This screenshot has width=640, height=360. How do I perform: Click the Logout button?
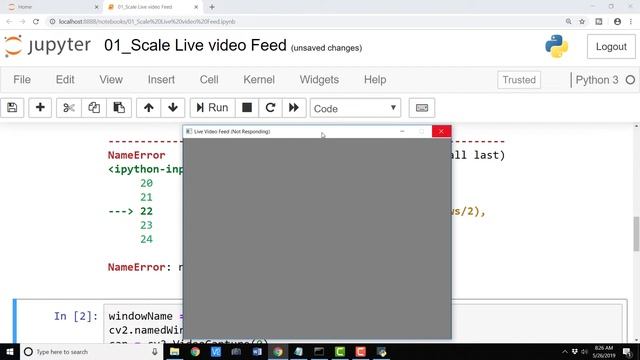611,47
